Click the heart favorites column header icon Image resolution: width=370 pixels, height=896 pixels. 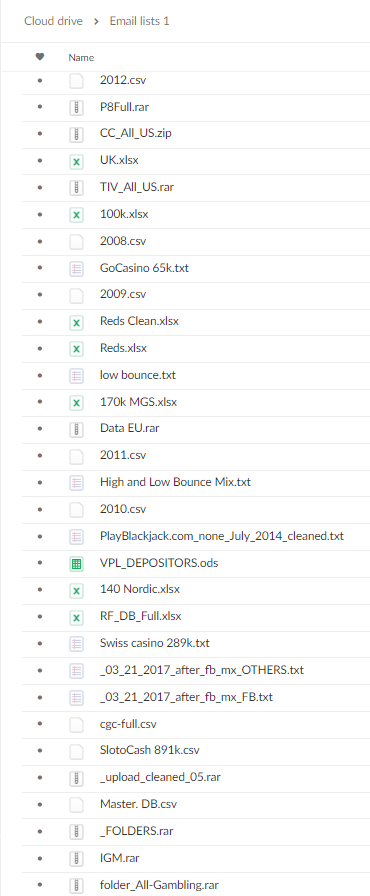[39, 57]
